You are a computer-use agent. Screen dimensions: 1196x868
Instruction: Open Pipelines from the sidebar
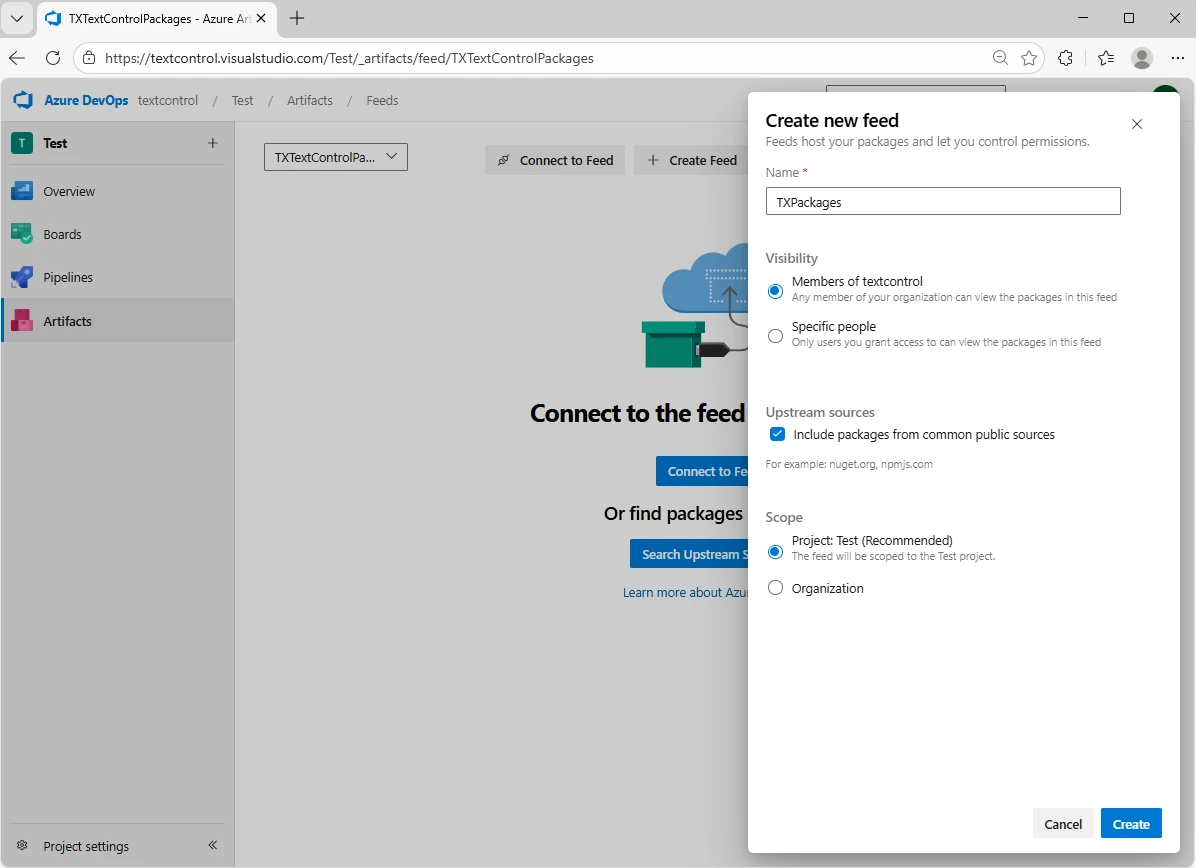click(x=21, y=276)
